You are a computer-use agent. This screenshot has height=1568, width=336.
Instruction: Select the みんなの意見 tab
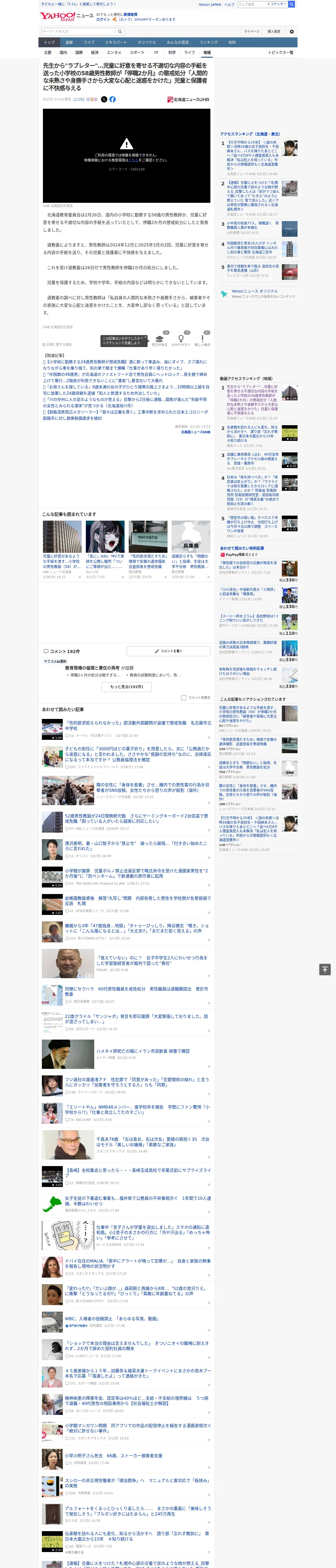178,43
